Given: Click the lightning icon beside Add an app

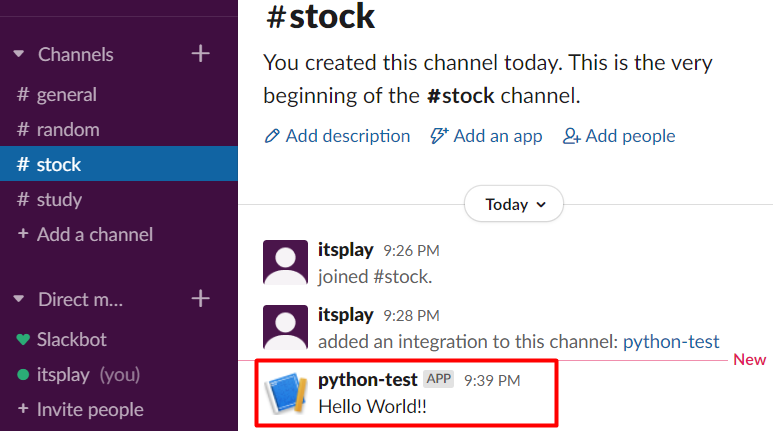Looking at the screenshot, I should click(439, 136).
